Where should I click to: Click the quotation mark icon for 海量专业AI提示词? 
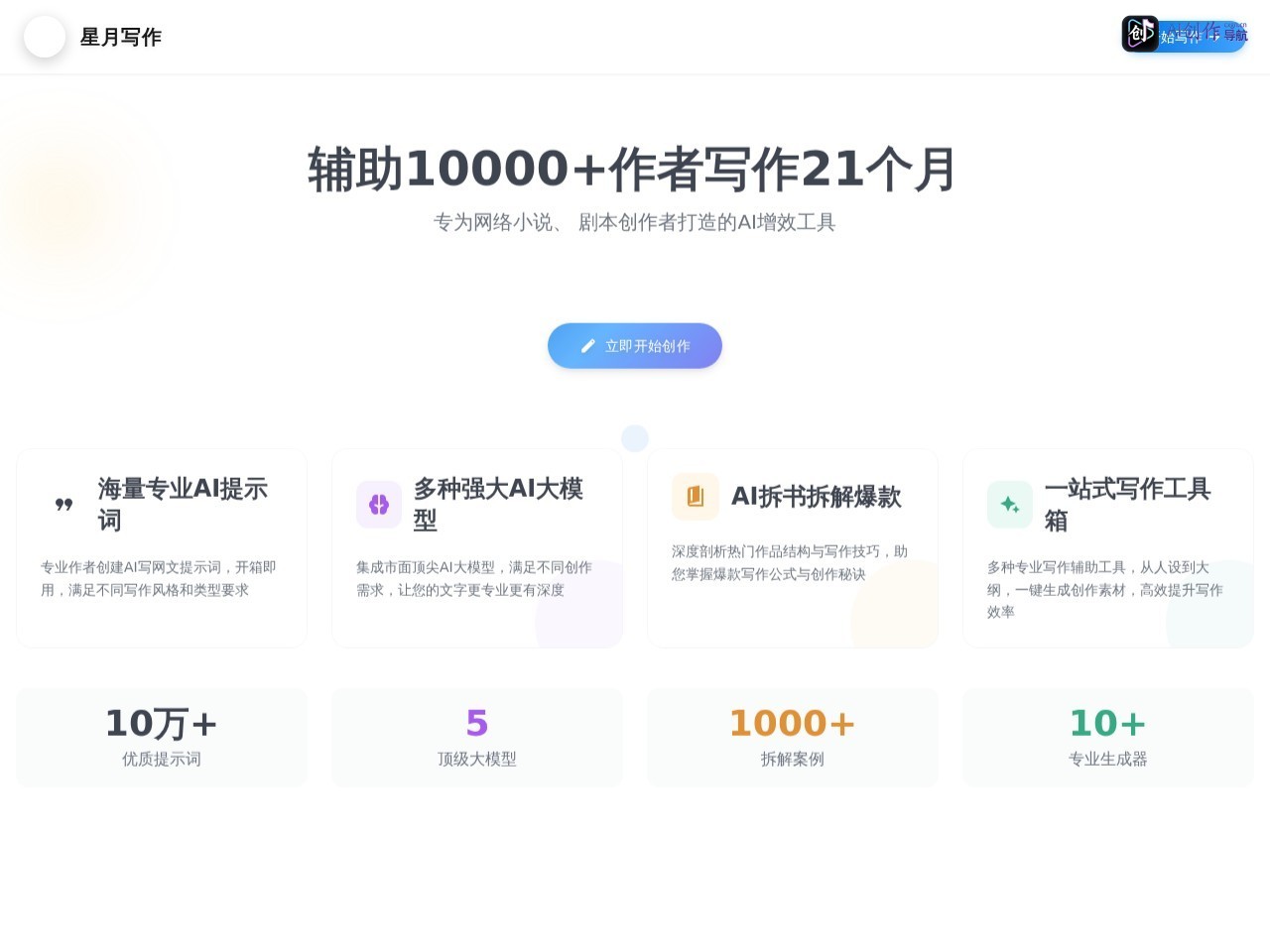tap(63, 505)
